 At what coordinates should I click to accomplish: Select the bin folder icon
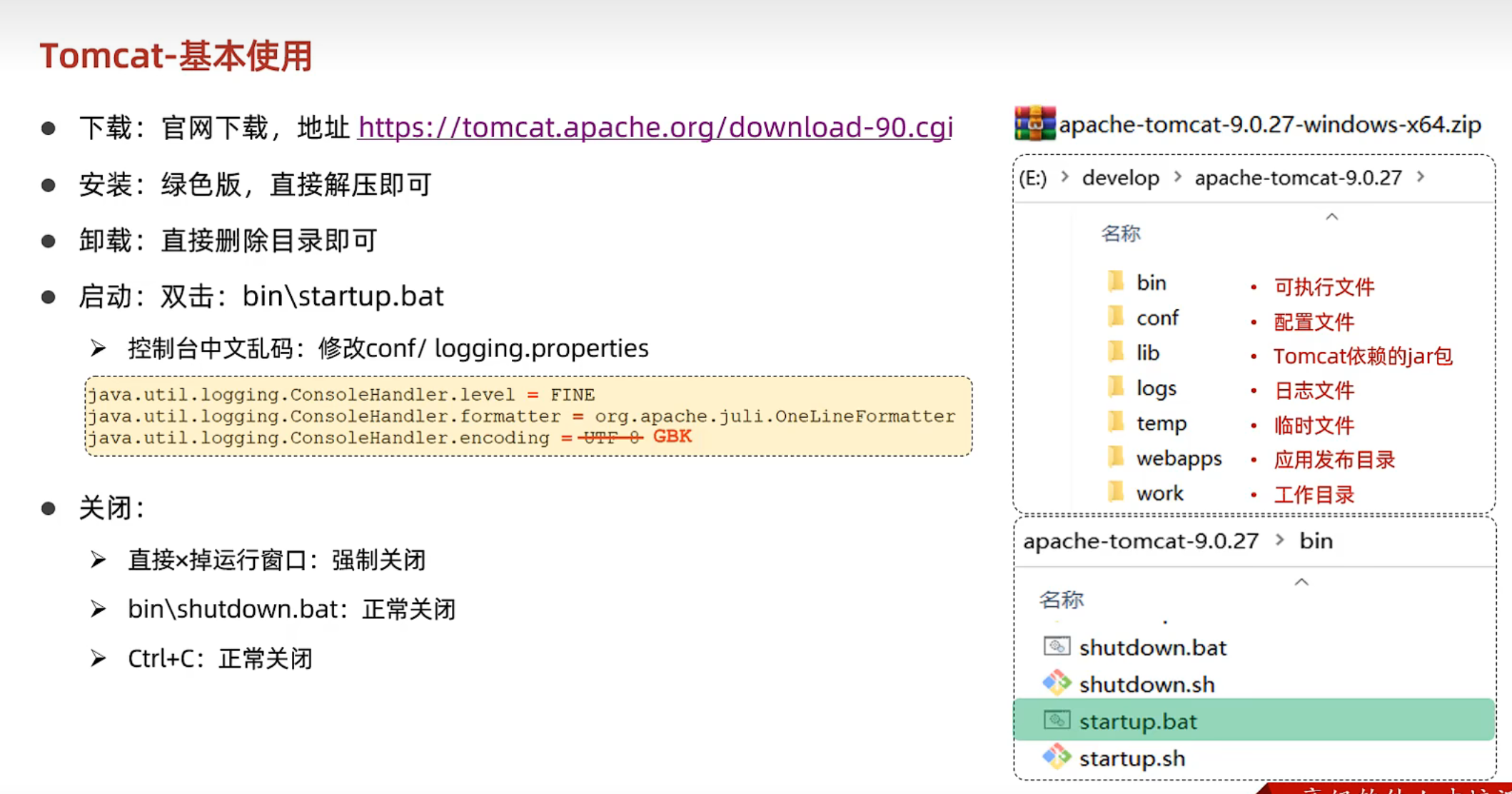[x=1116, y=281]
